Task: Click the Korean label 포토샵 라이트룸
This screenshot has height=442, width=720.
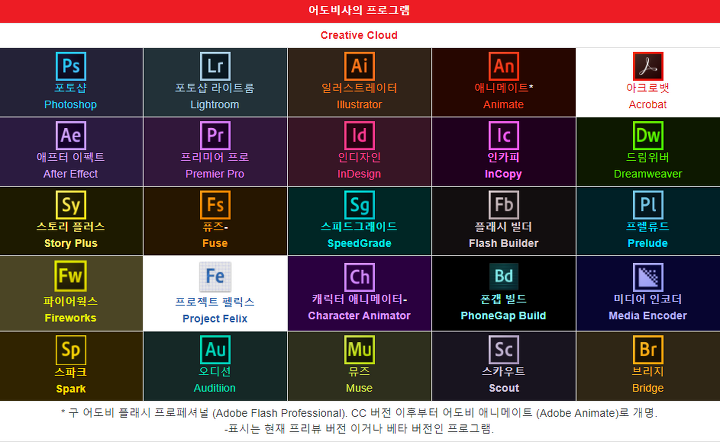Action: point(215,88)
